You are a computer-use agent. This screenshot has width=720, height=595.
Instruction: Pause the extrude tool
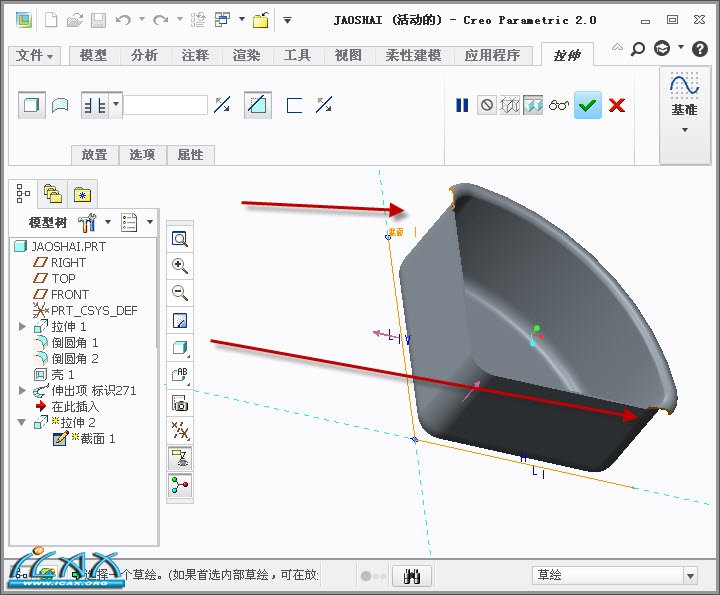tap(462, 105)
